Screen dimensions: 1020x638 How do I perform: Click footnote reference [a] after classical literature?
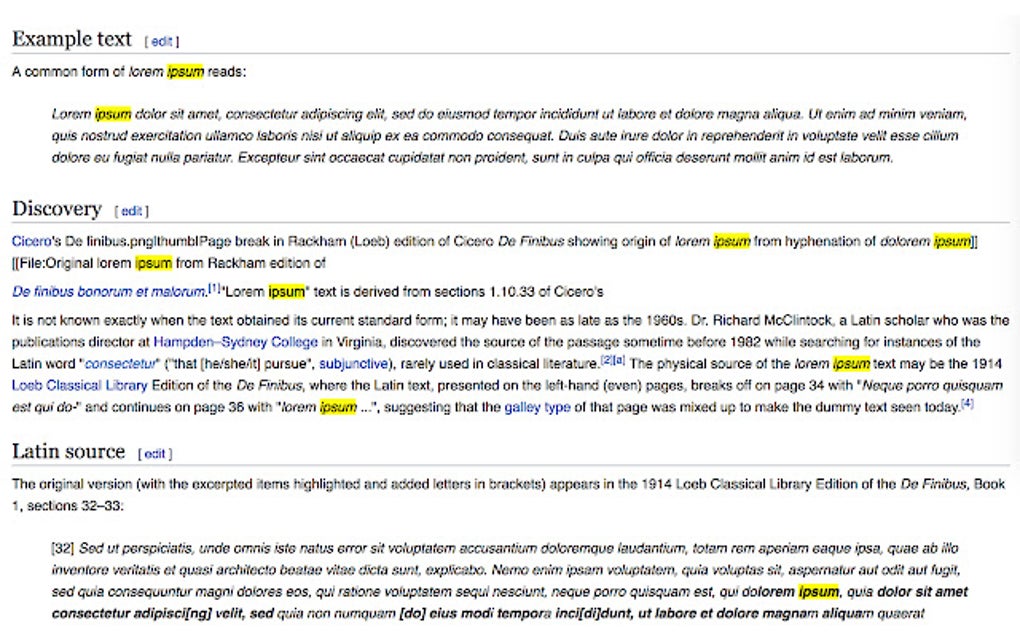tap(619, 360)
